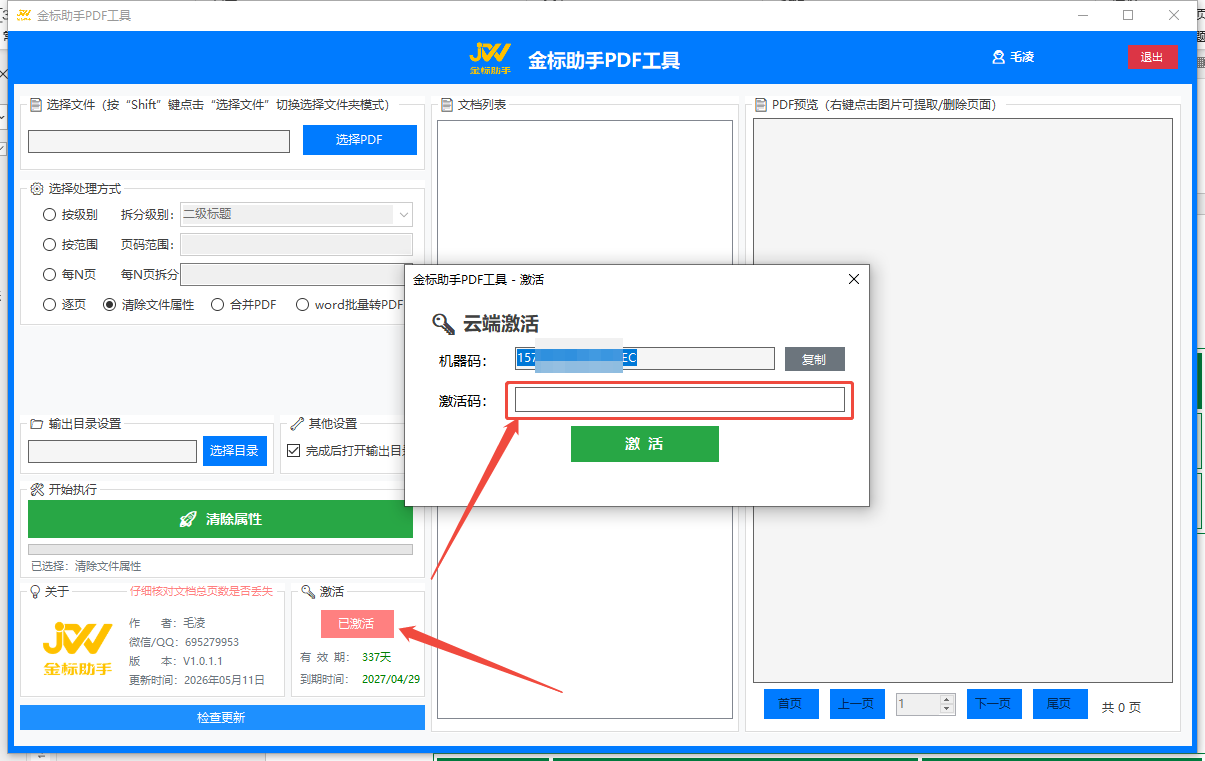Click the user avatar icon beside 毛凌
The height and width of the screenshot is (761, 1205).
coord(998,57)
